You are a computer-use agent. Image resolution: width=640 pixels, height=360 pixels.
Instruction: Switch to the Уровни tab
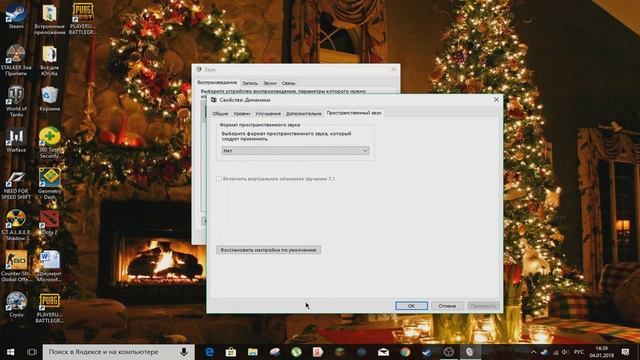(242, 113)
